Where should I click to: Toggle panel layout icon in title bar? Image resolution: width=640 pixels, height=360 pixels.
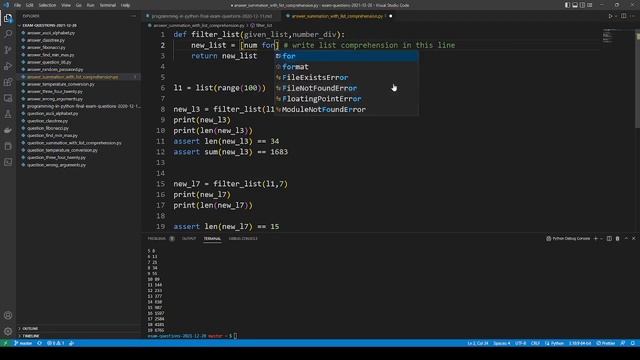575,5
